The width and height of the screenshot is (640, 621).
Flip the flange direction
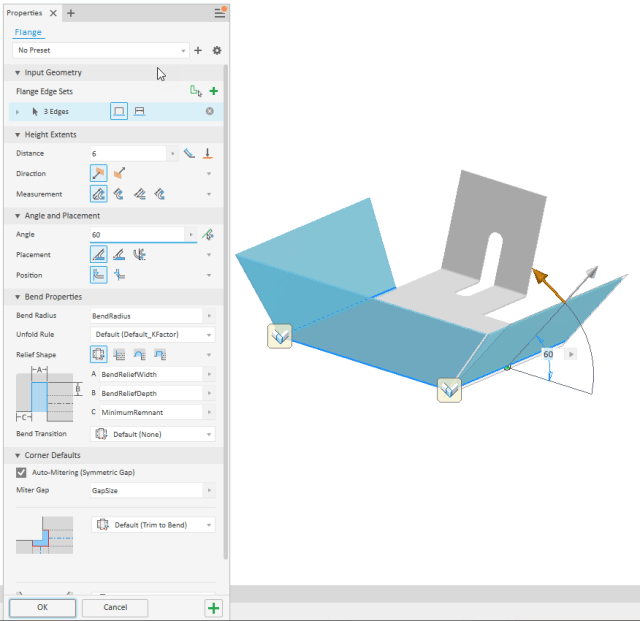pos(119,173)
